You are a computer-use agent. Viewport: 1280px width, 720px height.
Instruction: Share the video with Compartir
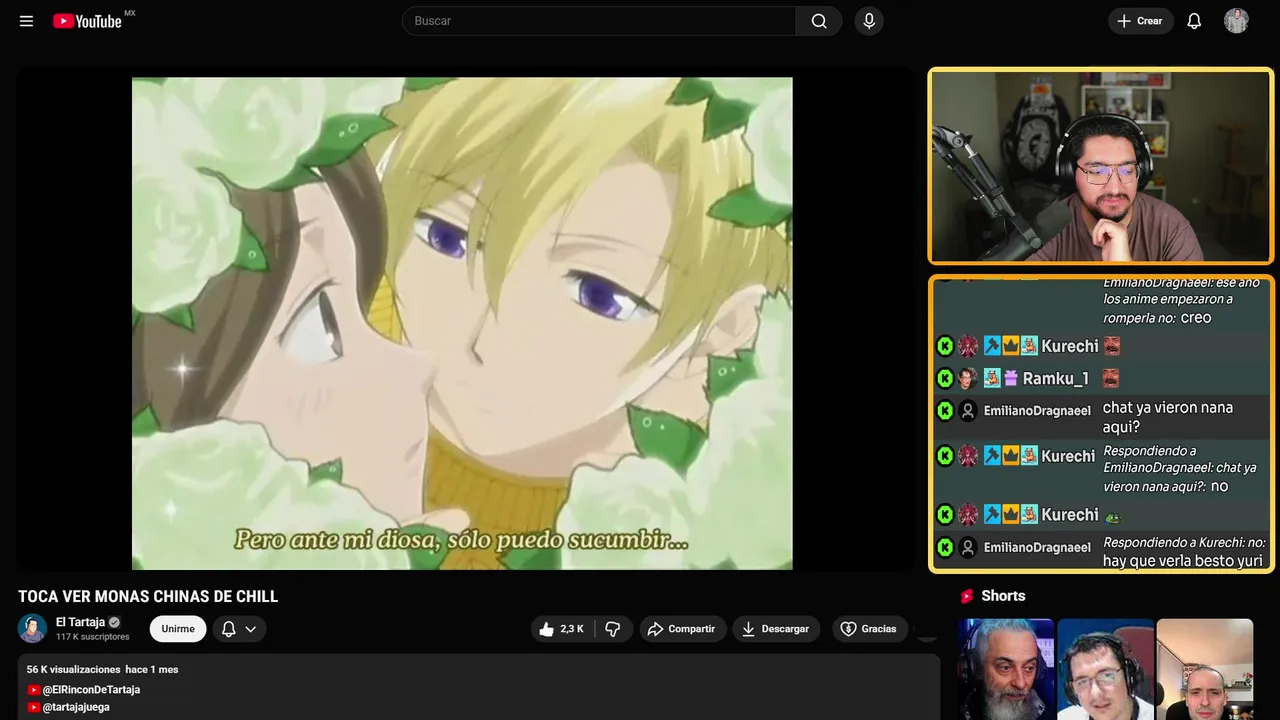[x=683, y=629]
